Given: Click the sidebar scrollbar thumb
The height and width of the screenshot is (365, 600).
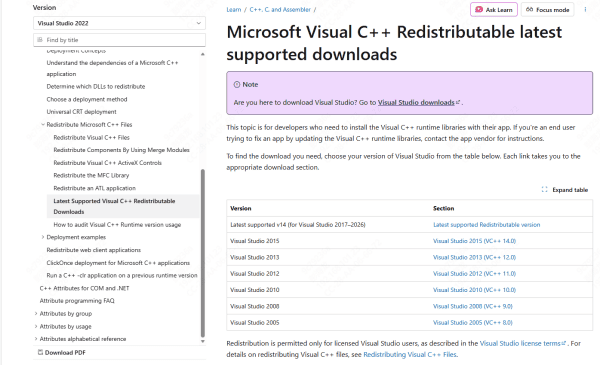Looking at the screenshot, I should (202, 253).
